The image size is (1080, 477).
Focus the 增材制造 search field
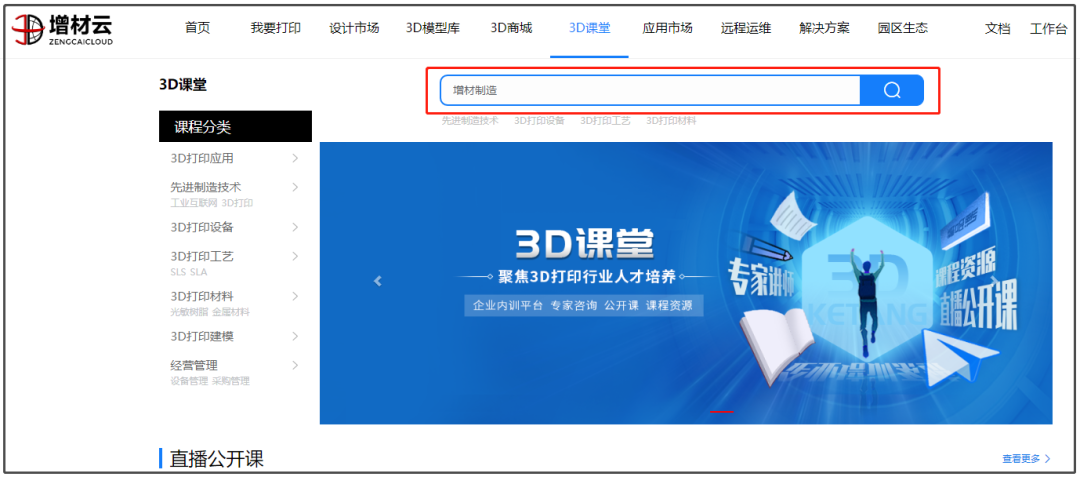650,90
